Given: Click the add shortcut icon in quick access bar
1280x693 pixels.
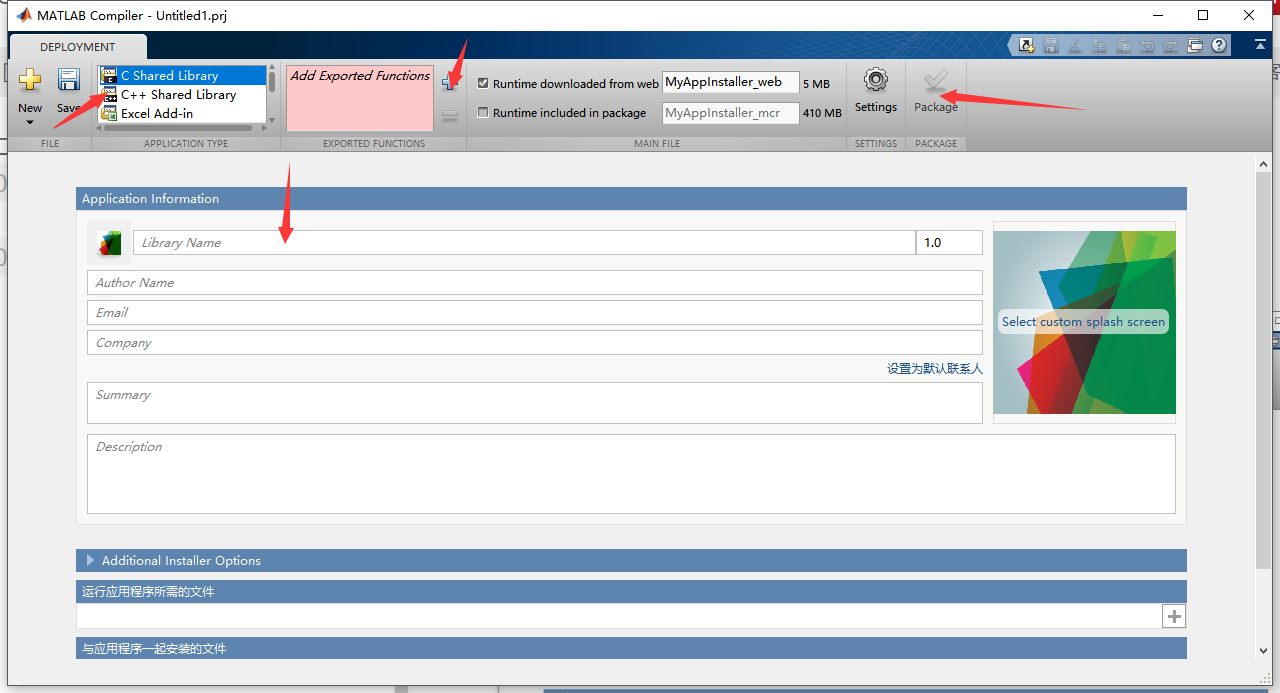Looking at the screenshot, I should tap(1026, 45).
